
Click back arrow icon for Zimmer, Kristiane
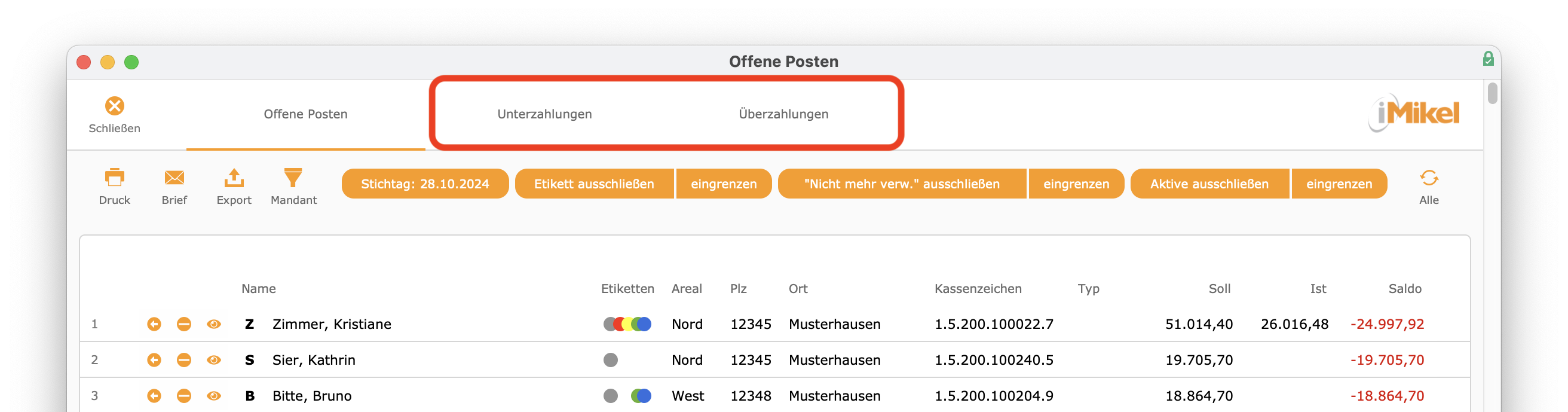pos(154,324)
